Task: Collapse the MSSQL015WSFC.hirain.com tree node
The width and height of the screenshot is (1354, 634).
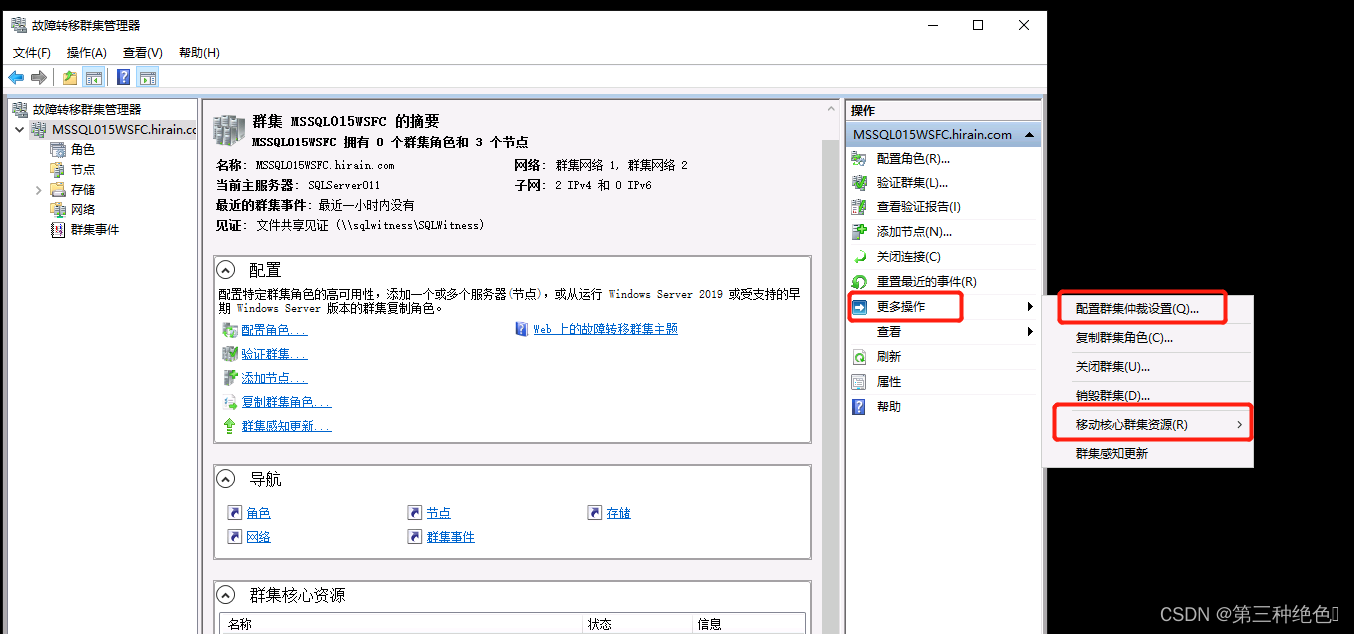Action: tap(20, 129)
